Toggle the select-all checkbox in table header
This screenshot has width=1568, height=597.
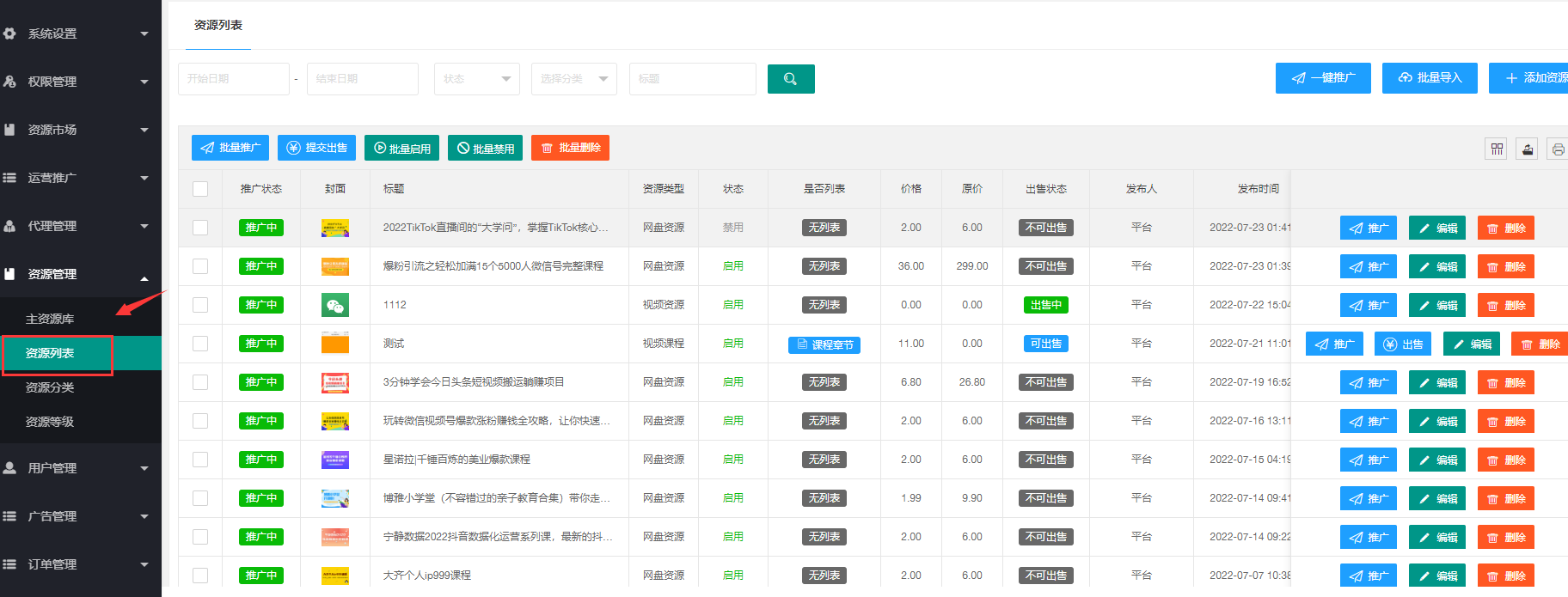(x=200, y=189)
